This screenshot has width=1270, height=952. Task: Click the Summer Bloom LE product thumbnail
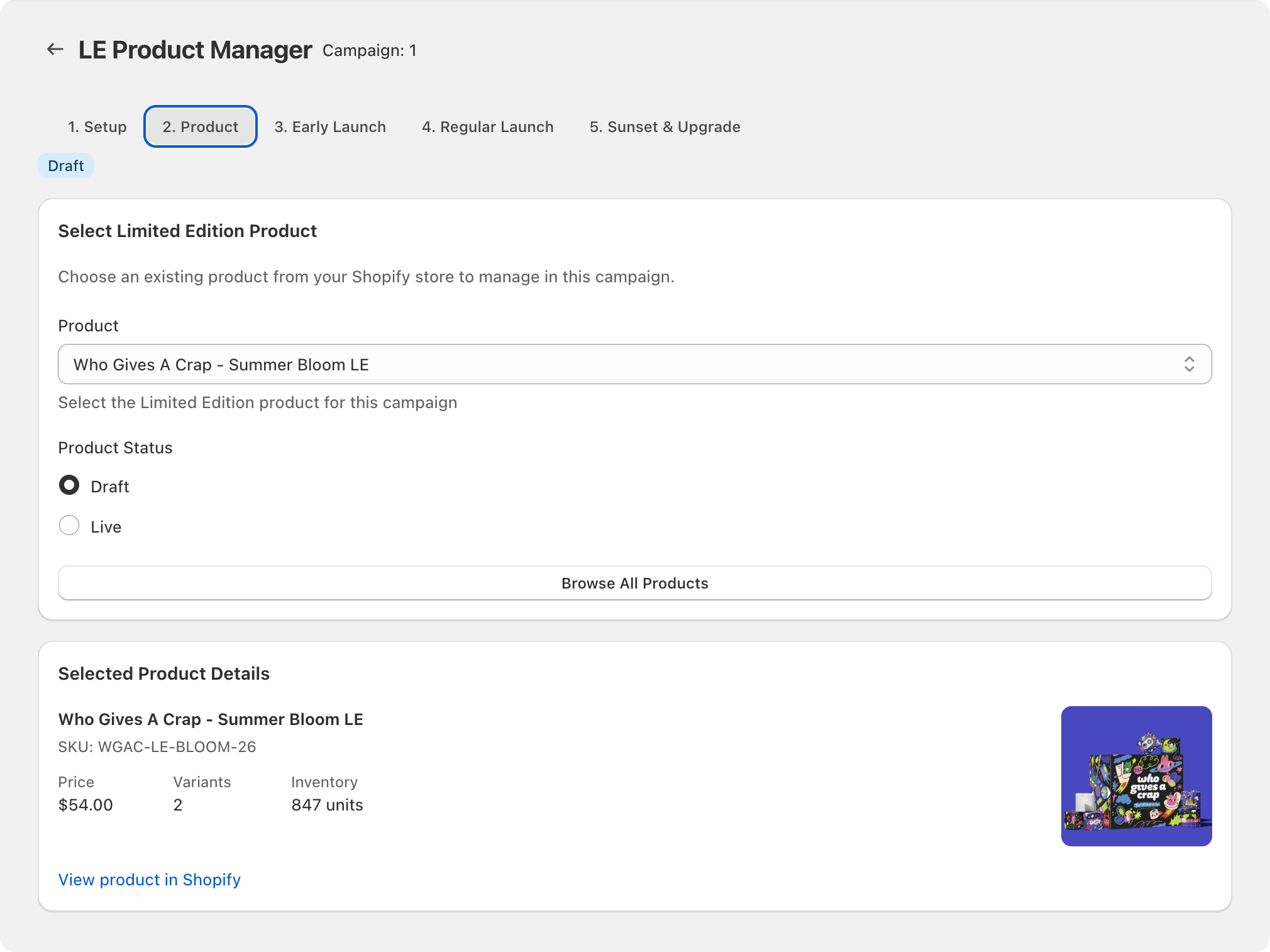(x=1136, y=776)
